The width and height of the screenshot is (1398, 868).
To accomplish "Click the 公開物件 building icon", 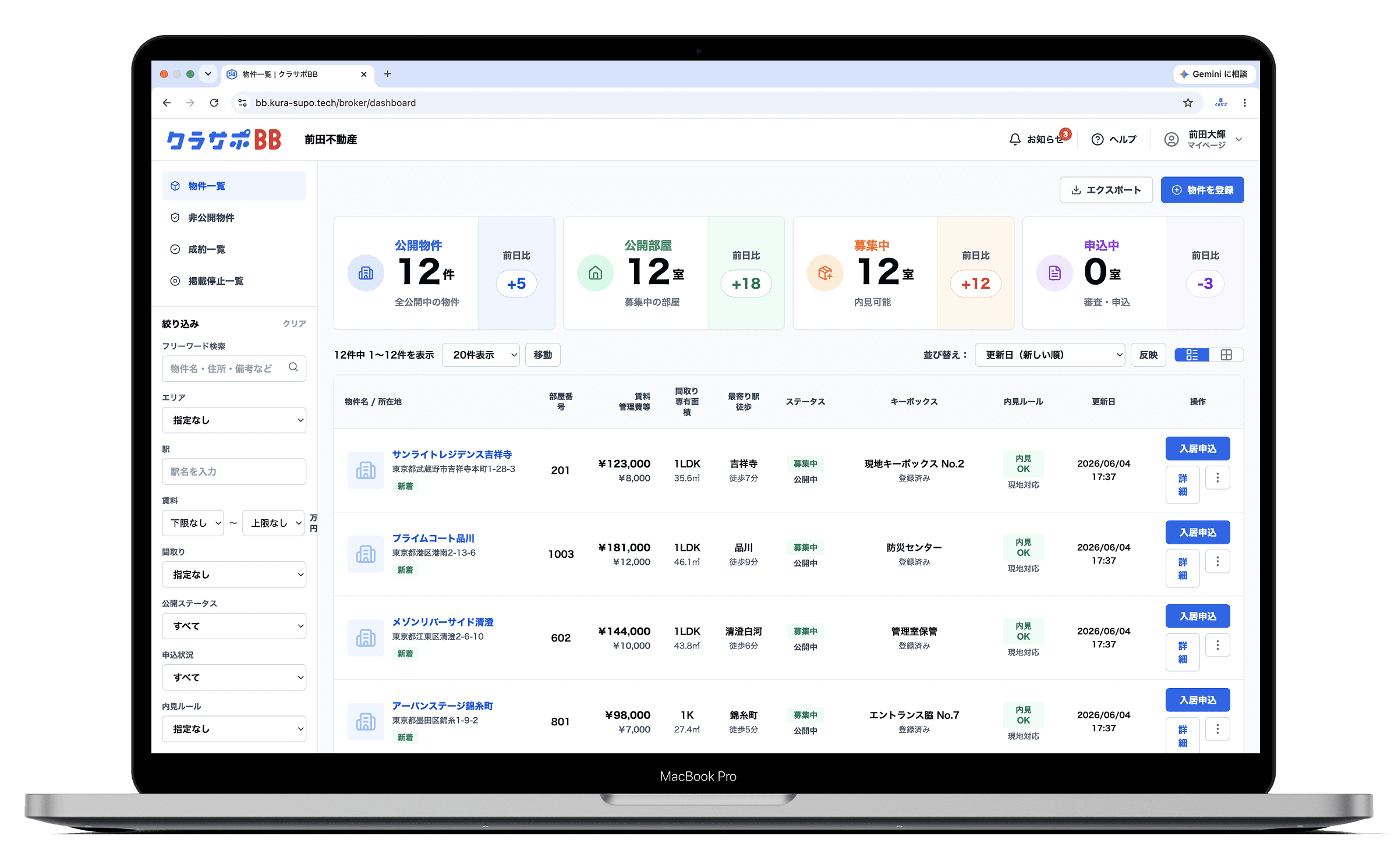I will pos(366,273).
